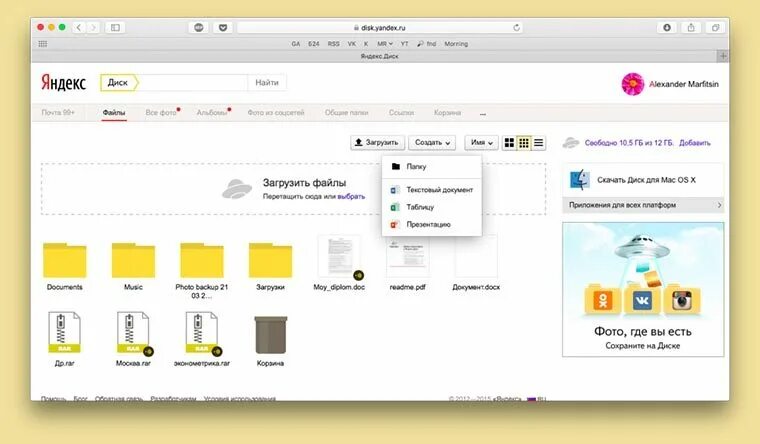Open the Корзина trash bin icon
760x444 pixels.
pyautogui.click(x=270, y=340)
